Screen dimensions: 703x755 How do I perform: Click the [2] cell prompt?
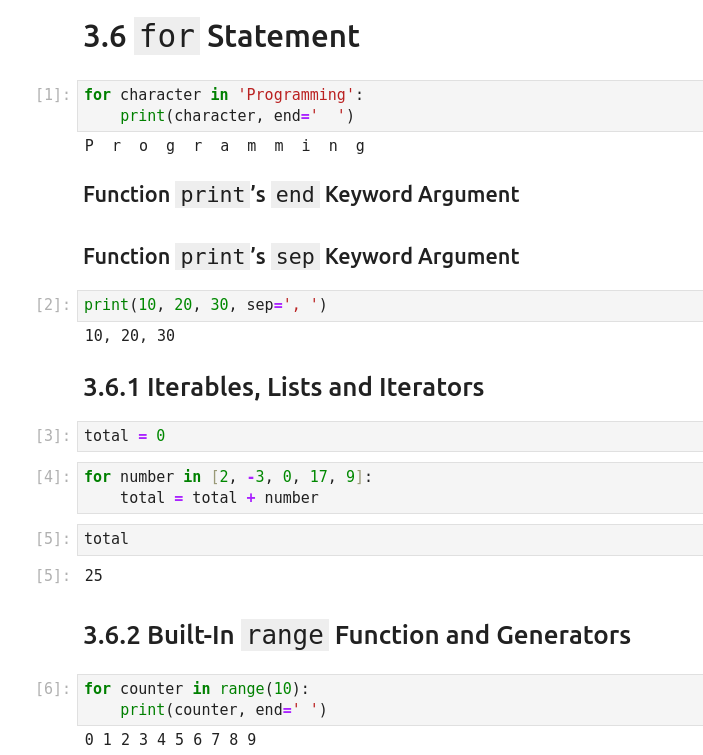point(53,305)
